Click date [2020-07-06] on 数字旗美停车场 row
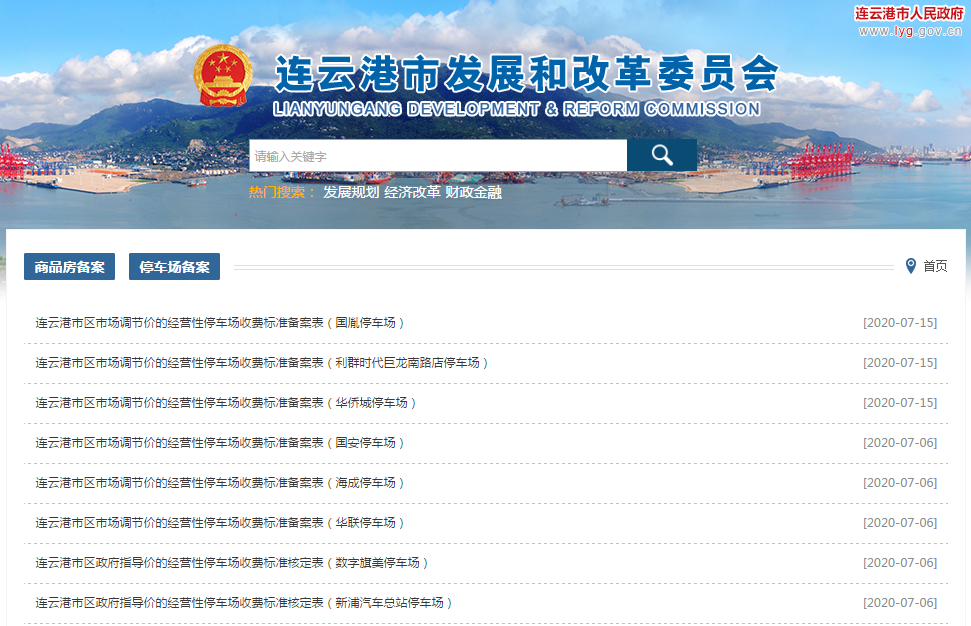Screen dimensions: 971x626 900,563
